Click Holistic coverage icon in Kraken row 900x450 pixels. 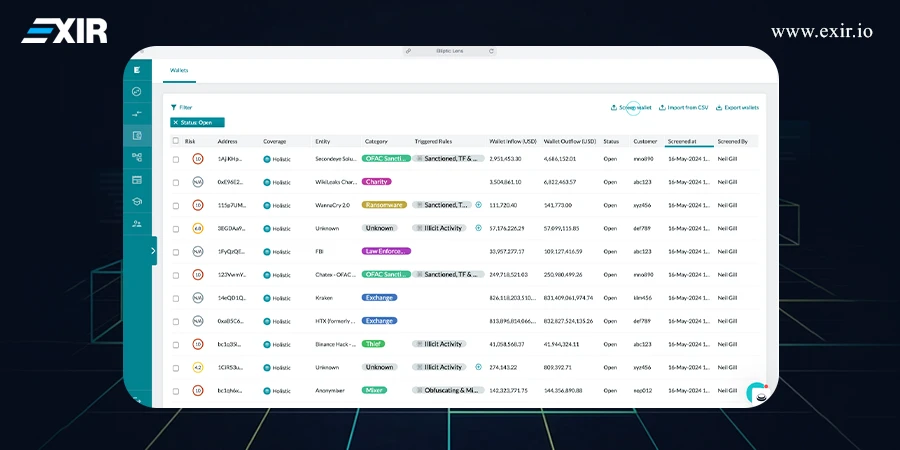tap(267, 298)
